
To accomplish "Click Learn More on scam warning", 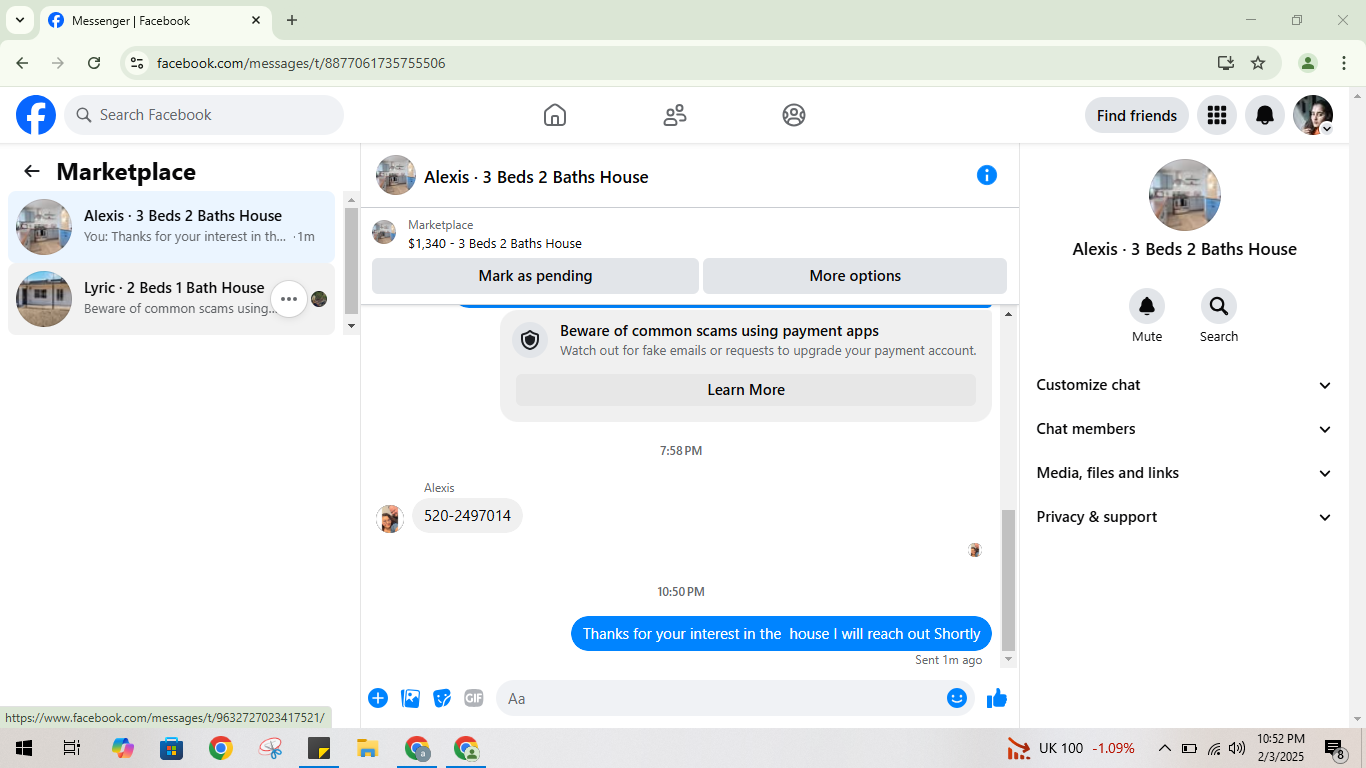I will [746, 390].
